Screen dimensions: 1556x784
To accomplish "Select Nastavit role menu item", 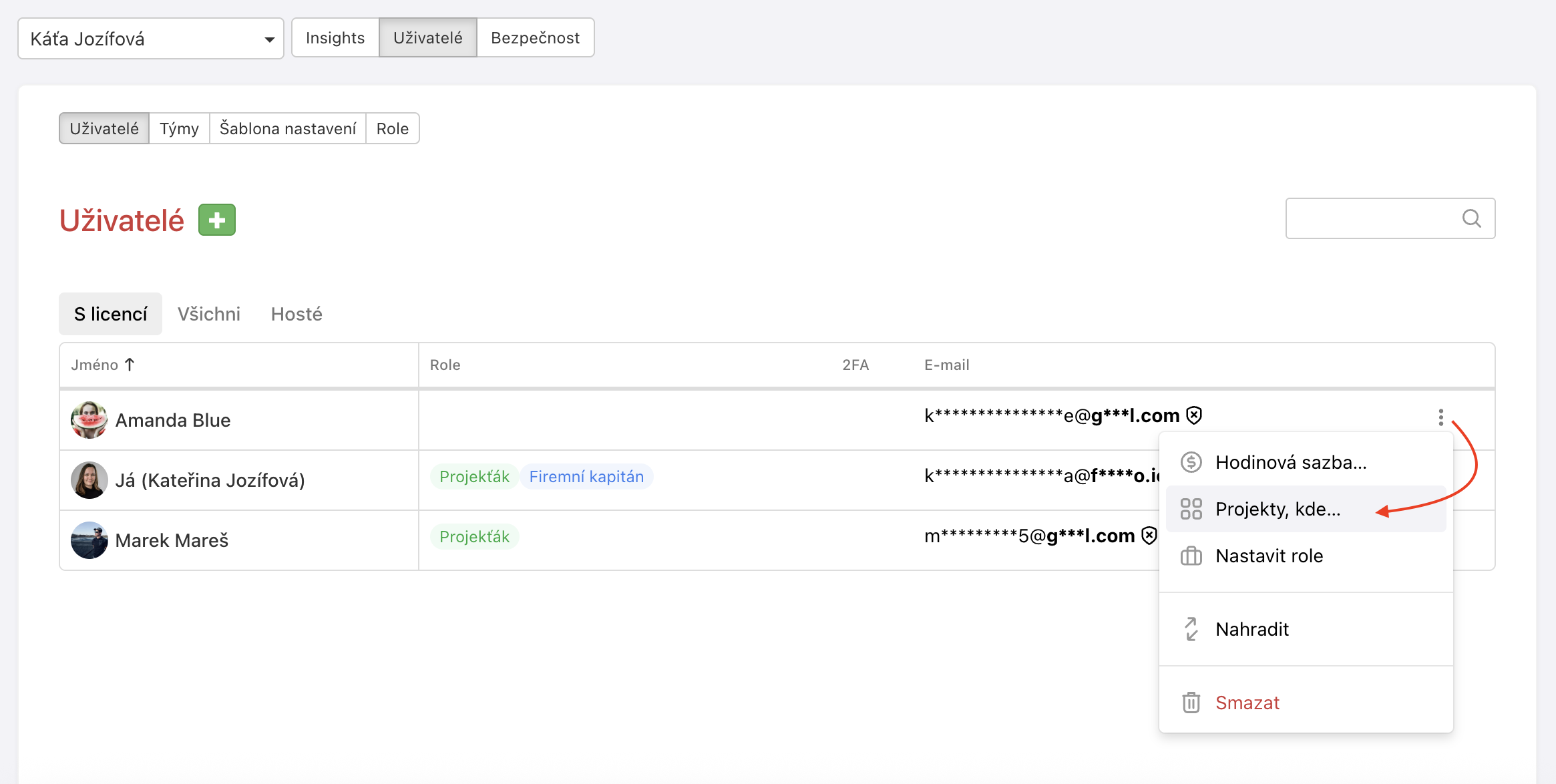I will [x=1269, y=556].
